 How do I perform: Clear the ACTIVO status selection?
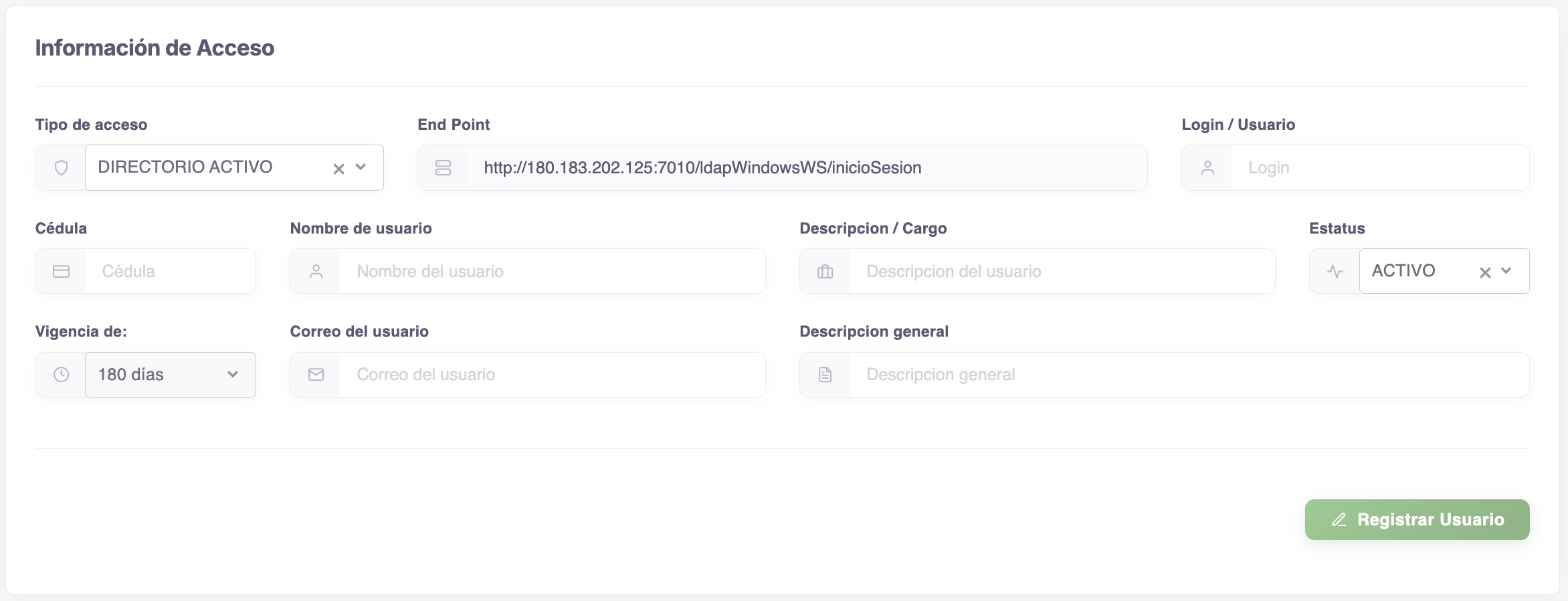(x=1484, y=272)
